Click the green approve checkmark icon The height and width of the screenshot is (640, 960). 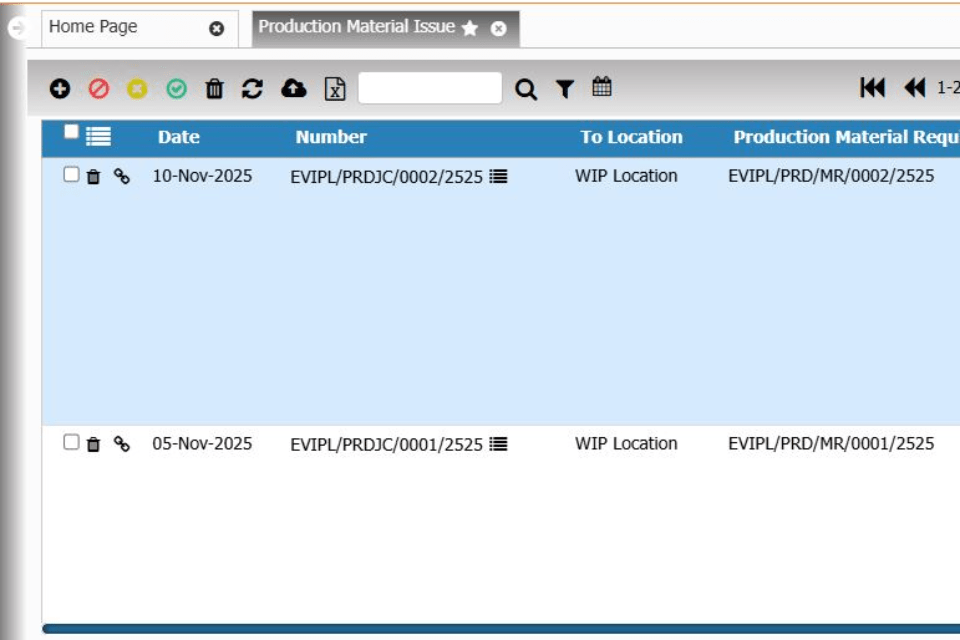pos(176,89)
